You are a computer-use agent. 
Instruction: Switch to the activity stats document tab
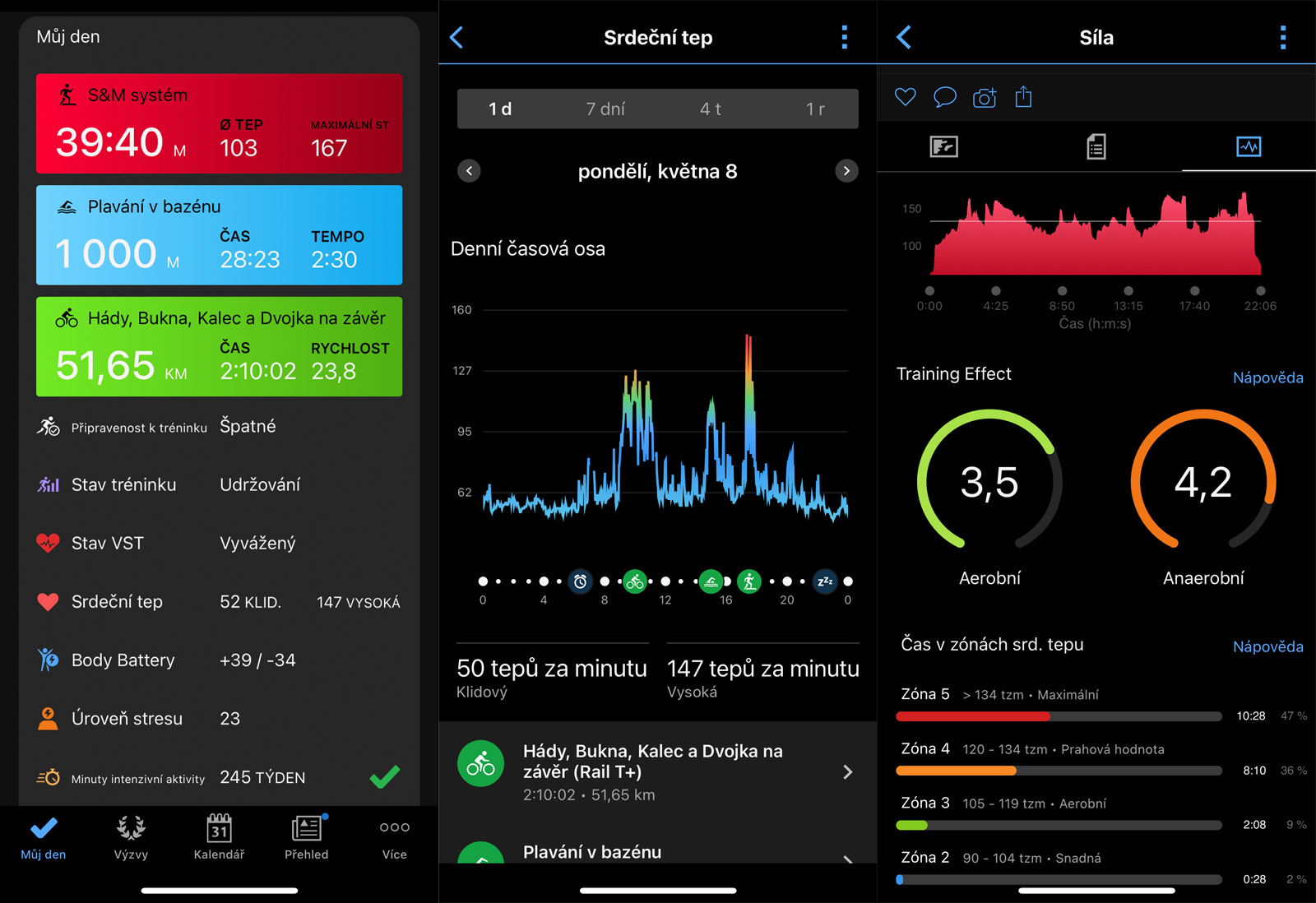tap(1096, 147)
